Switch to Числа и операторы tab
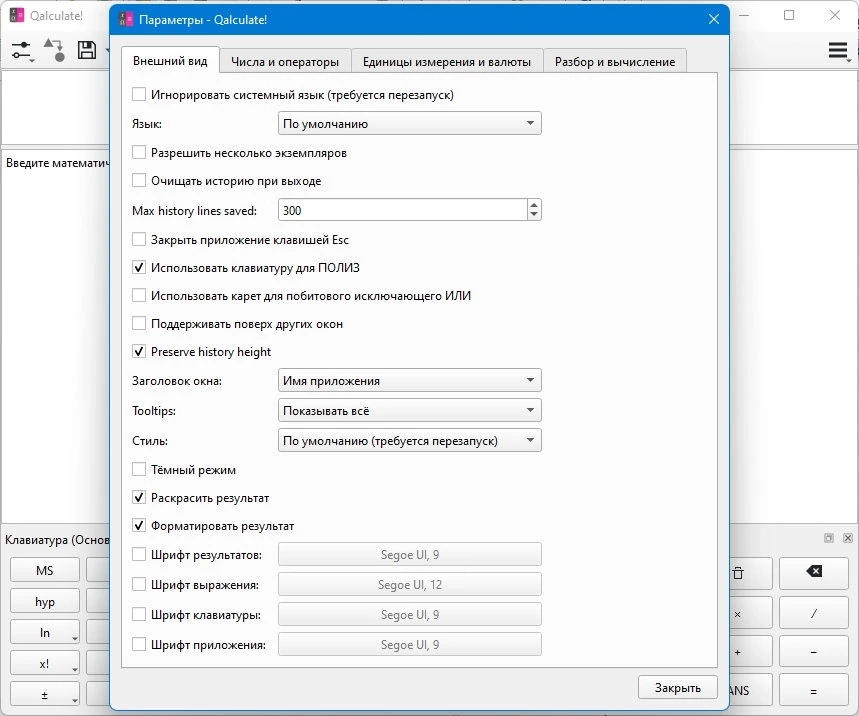Viewport: 859px width, 716px height. pyautogui.click(x=285, y=62)
